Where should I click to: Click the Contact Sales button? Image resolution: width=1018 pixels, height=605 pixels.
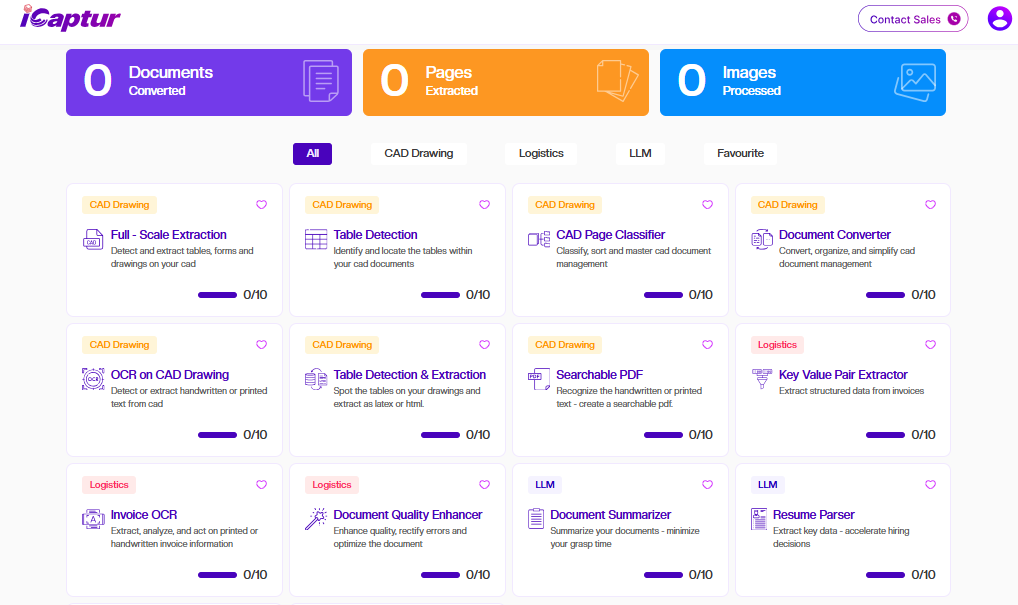pyautogui.click(x=913, y=19)
